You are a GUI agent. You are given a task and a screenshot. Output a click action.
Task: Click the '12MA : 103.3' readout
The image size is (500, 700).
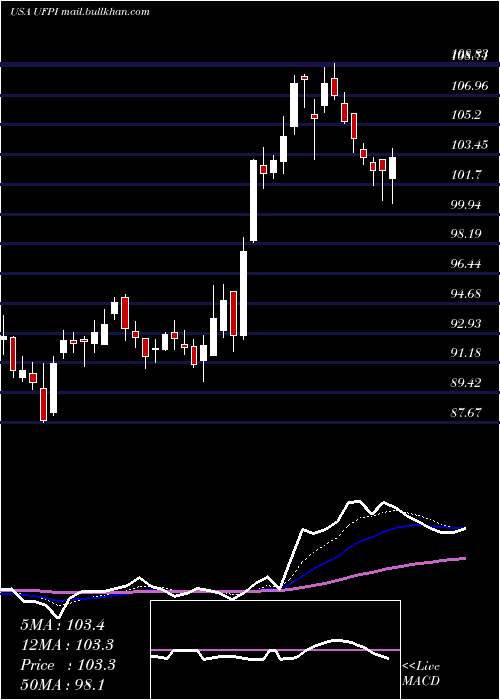(x=67, y=645)
